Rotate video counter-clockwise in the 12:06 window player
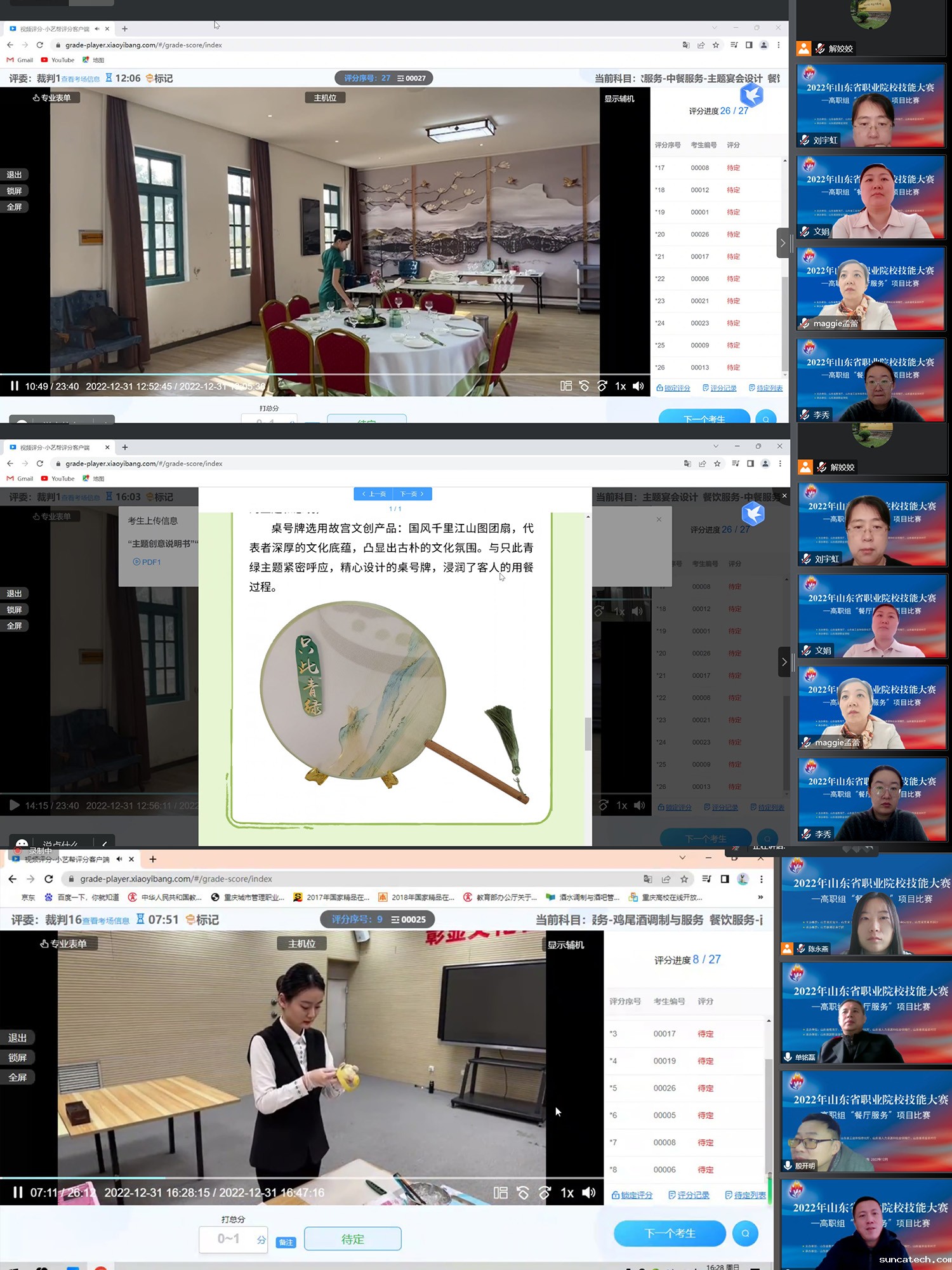 pos(585,386)
